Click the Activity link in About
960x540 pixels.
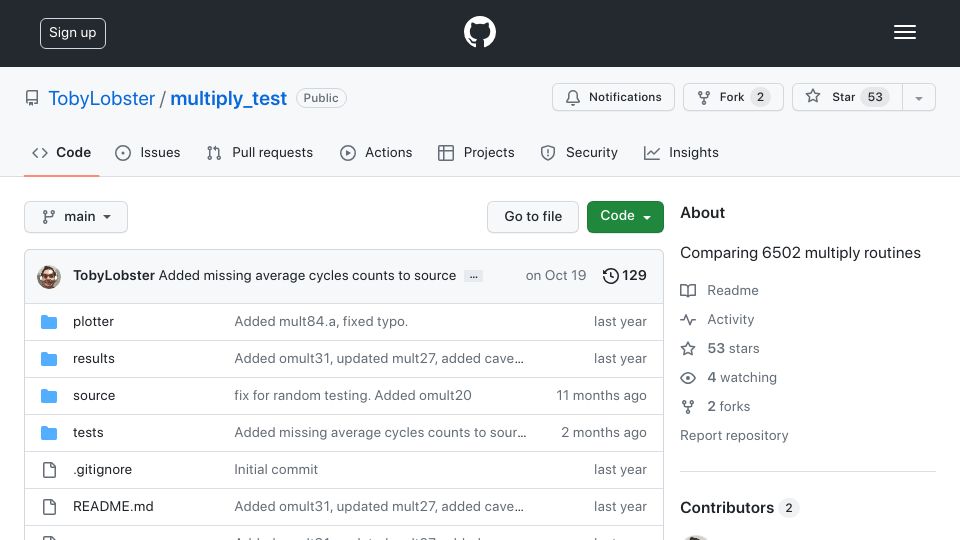(x=730, y=320)
